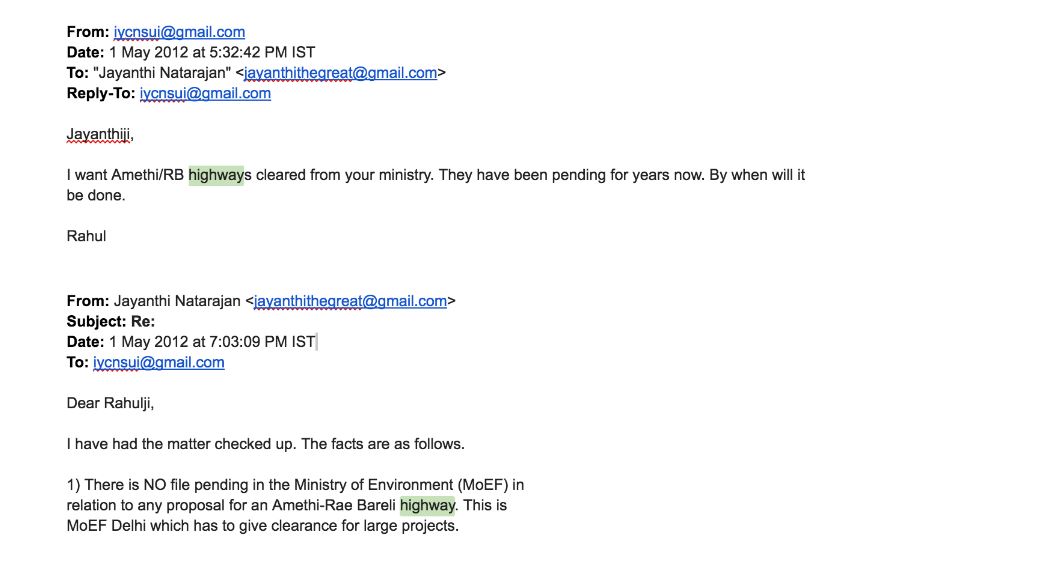Image resolution: width=1064 pixels, height=566 pixels.
Task: Click the highlighted "highway" in first email body
Action: tap(216, 175)
